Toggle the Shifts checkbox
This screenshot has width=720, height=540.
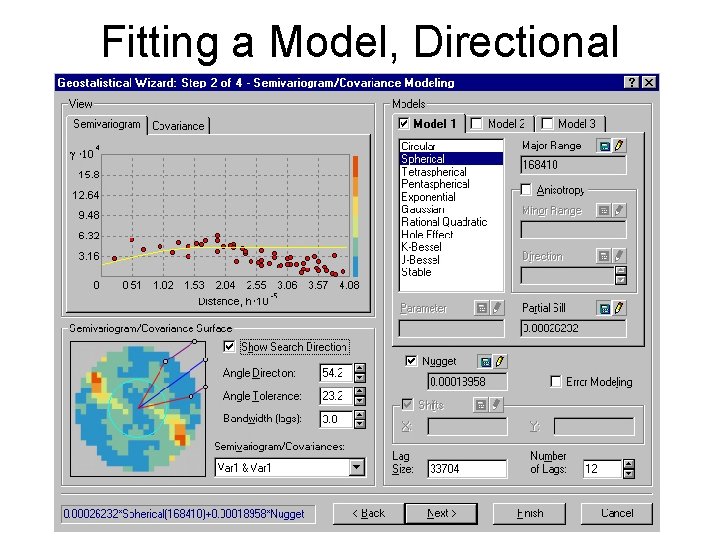[x=407, y=405]
